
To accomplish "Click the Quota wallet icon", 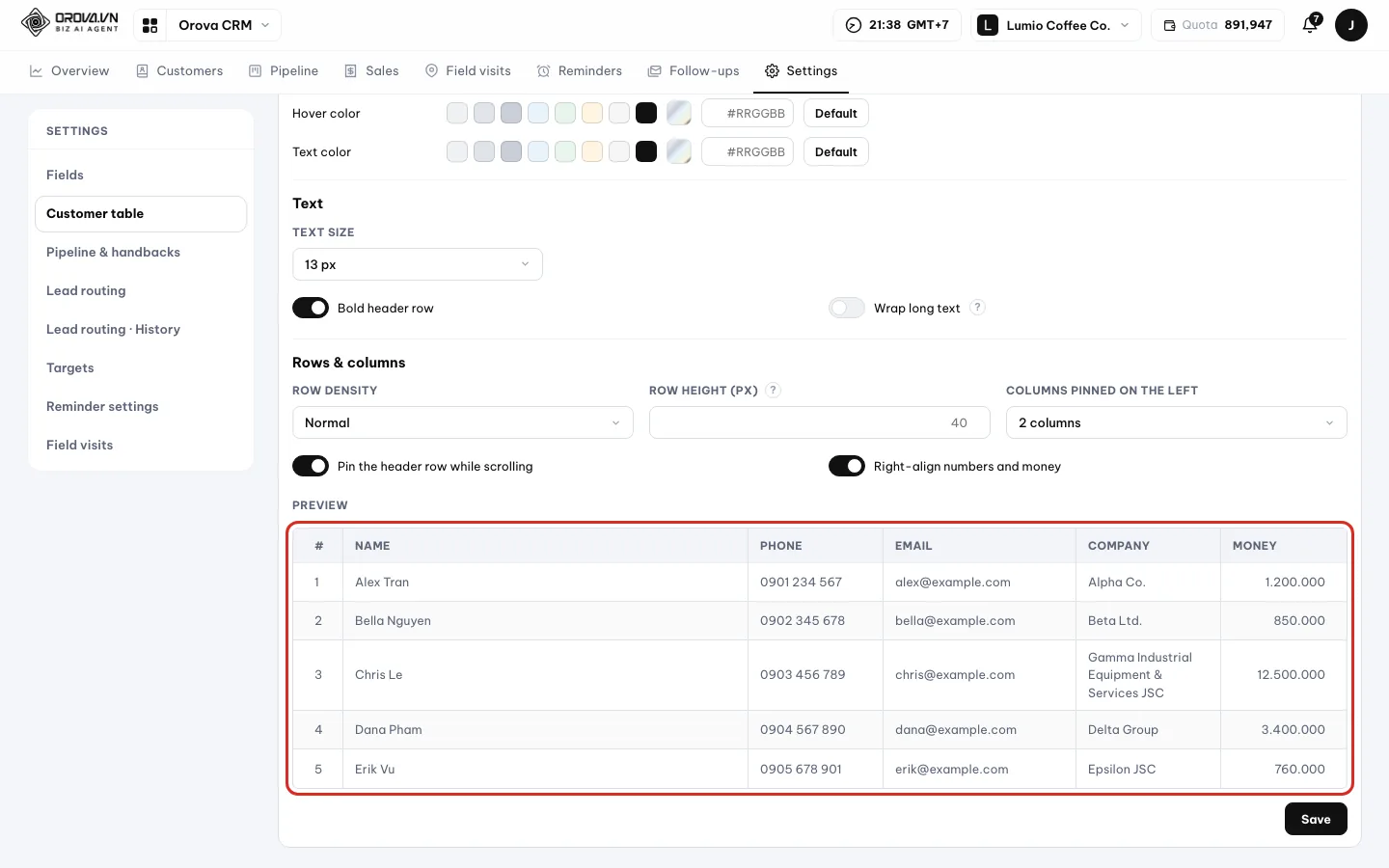I will point(1169,25).
